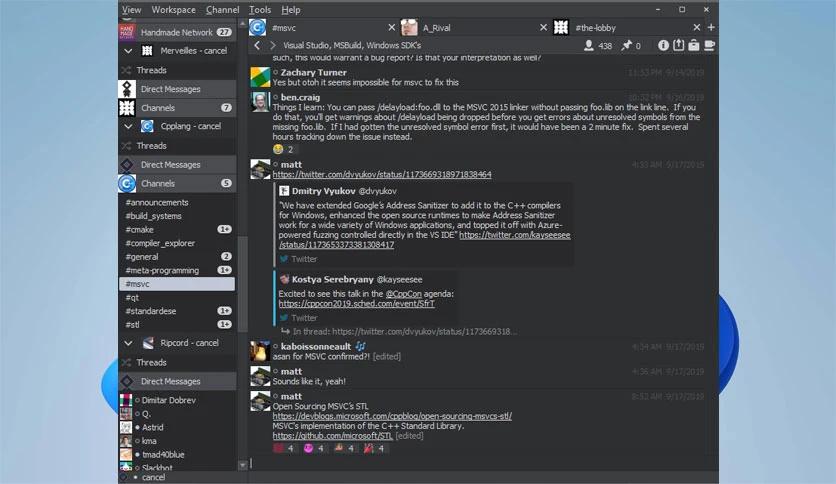The height and width of the screenshot is (484, 836).
Task: Click the briefcase icon in channel header
Action: point(694,45)
